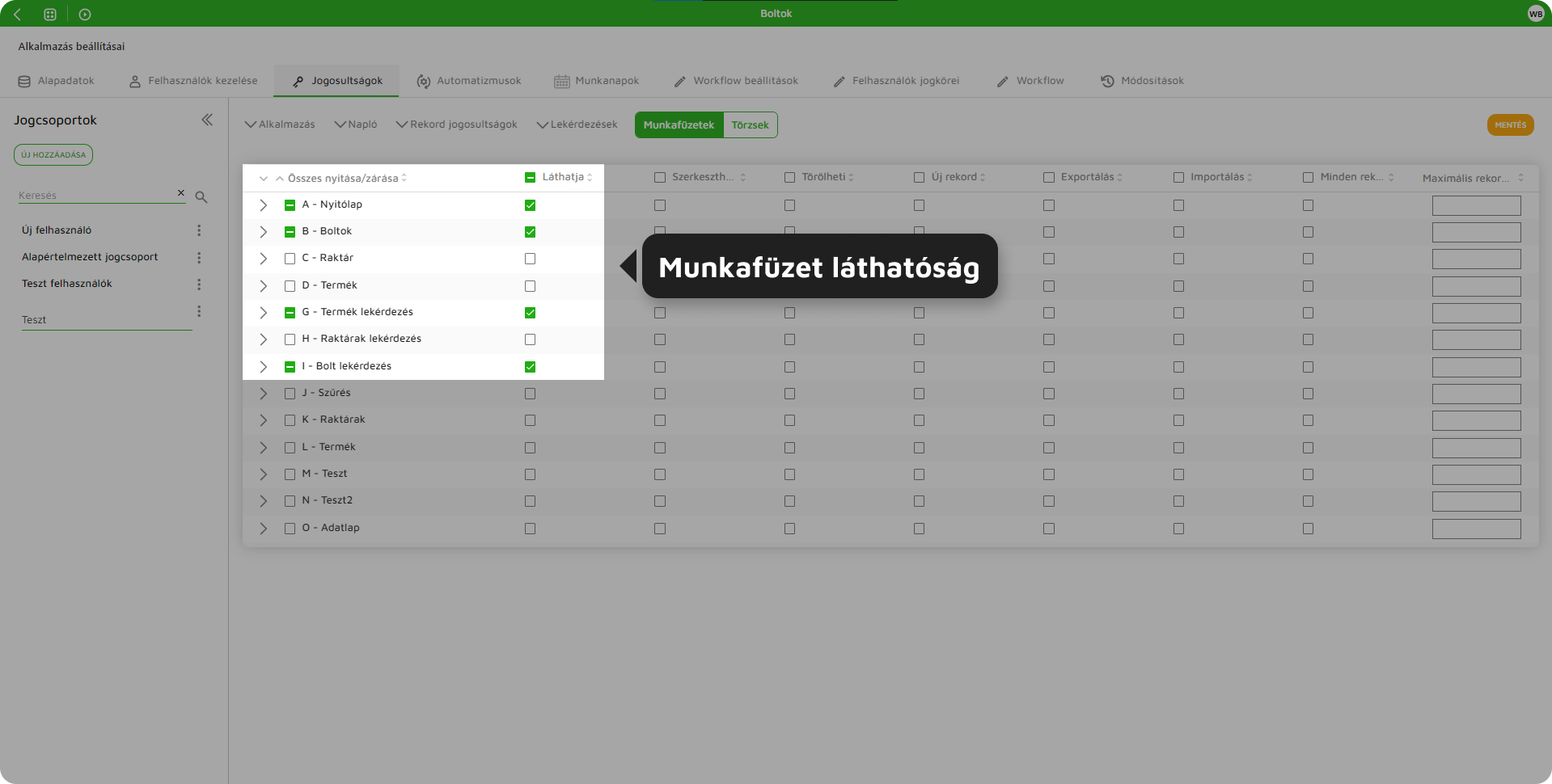Toggle row checkbox for M - Teszt
The image size is (1552, 784).
pos(290,474)
